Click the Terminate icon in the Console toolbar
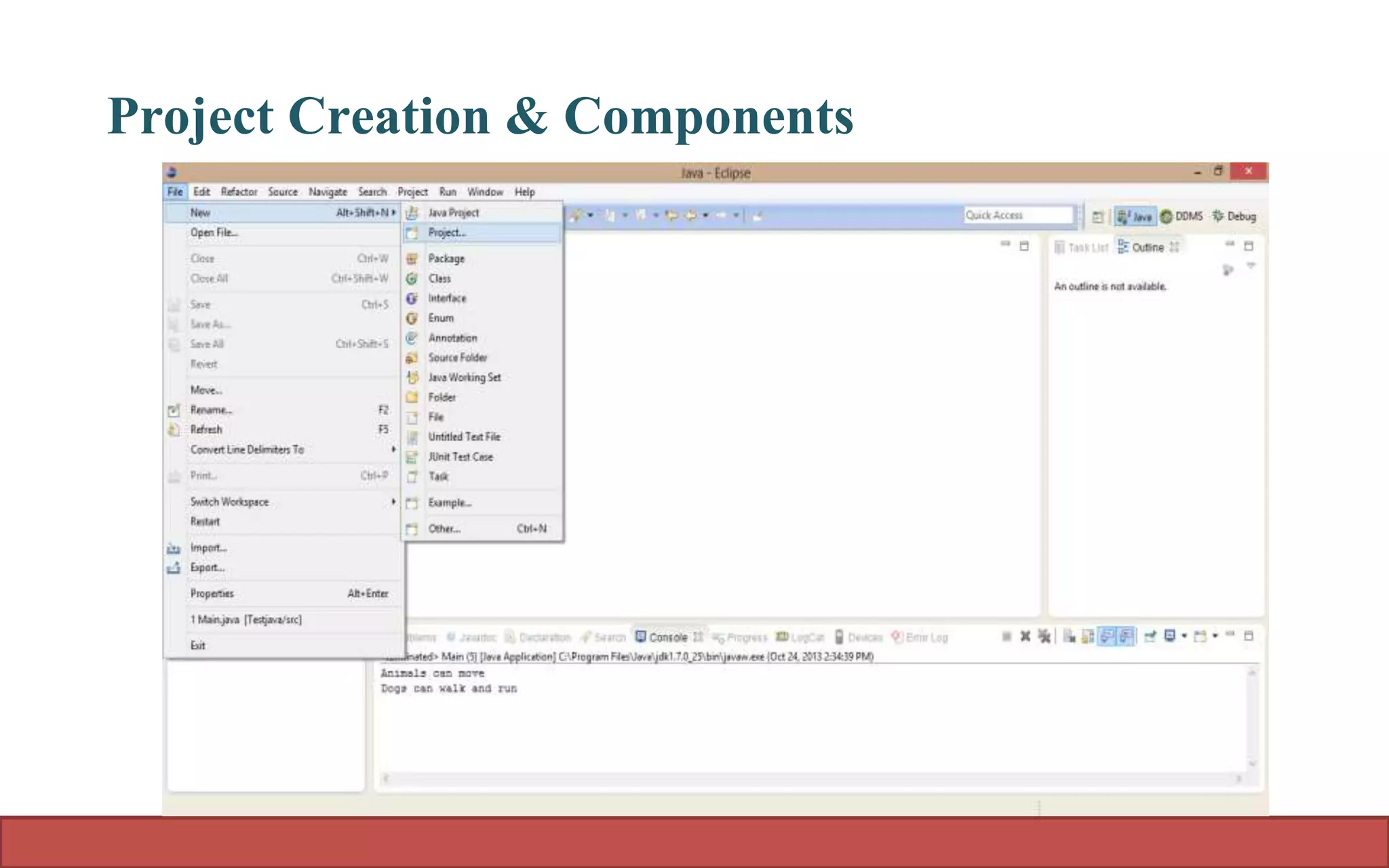Viewport: 1389px width, 868px height. 1006,637
